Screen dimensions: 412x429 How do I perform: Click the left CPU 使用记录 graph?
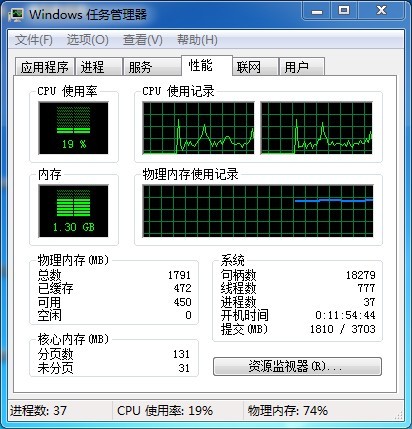(x=198, y=128)
